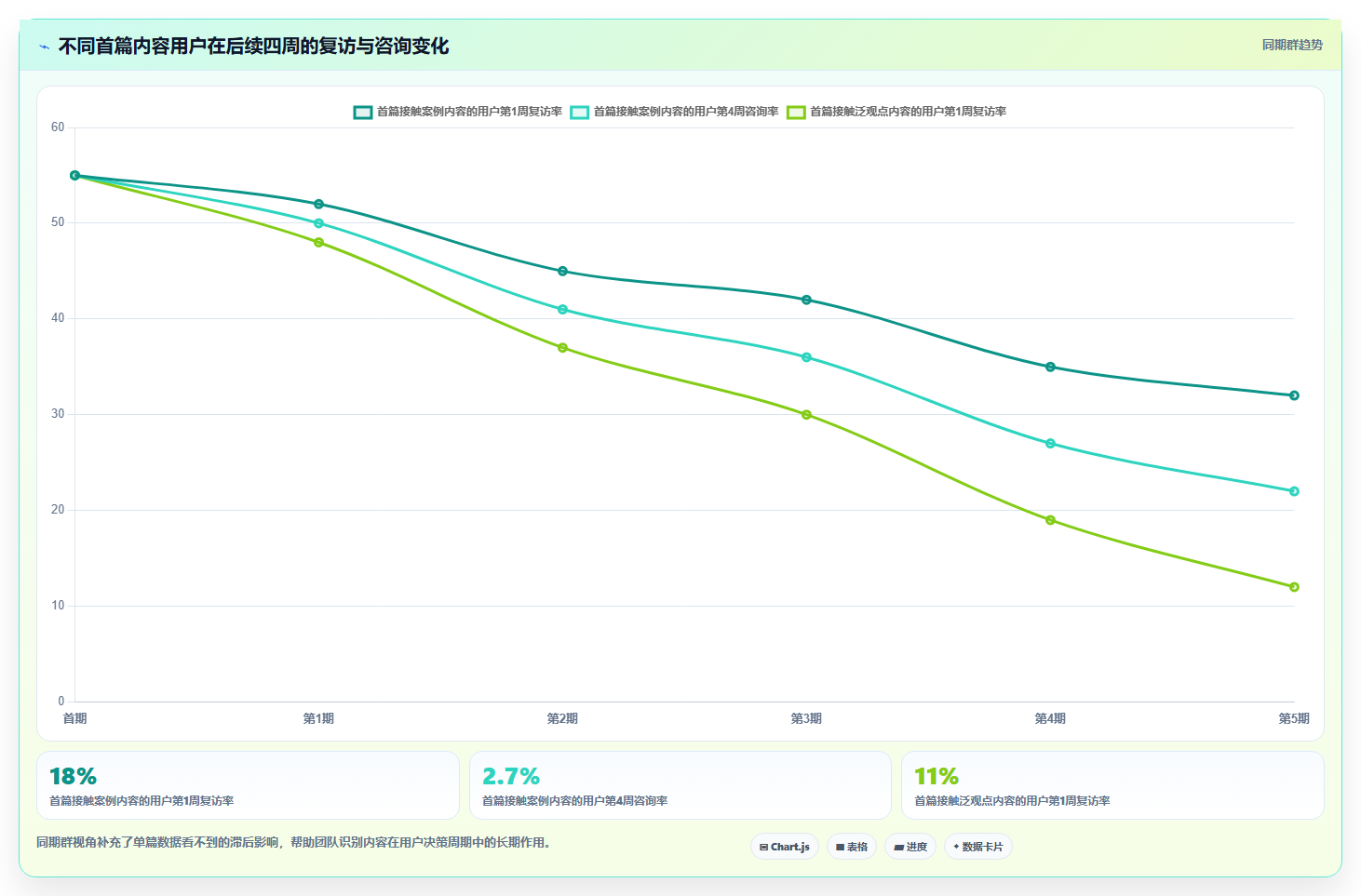Click the x-axis label 第3期
The image size is (1361, 896).
(806, 718)
